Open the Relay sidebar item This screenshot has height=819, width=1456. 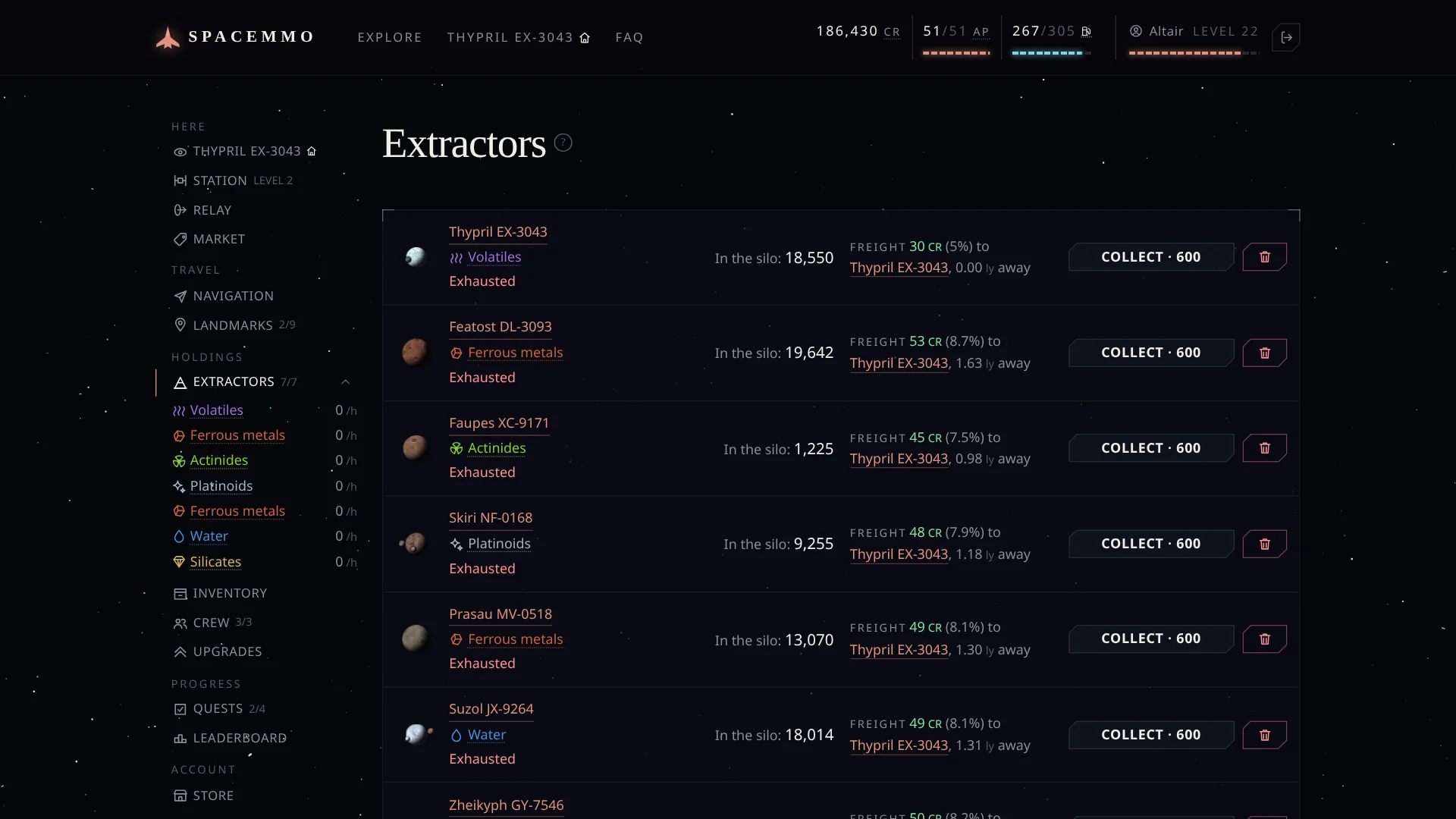coord(202,210)
